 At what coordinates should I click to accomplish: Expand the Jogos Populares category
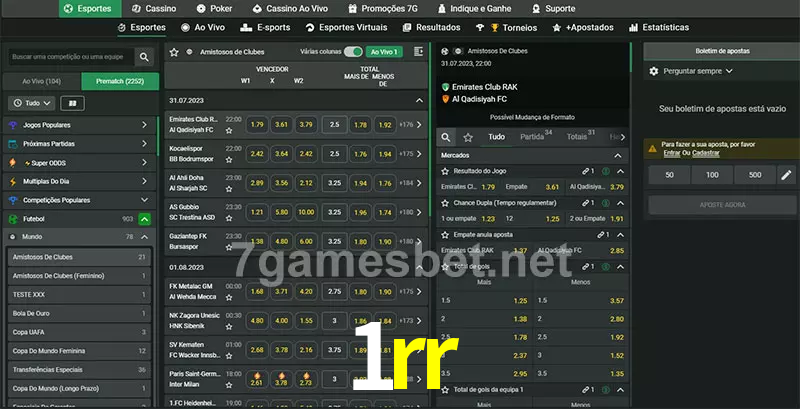click(144, 125)
